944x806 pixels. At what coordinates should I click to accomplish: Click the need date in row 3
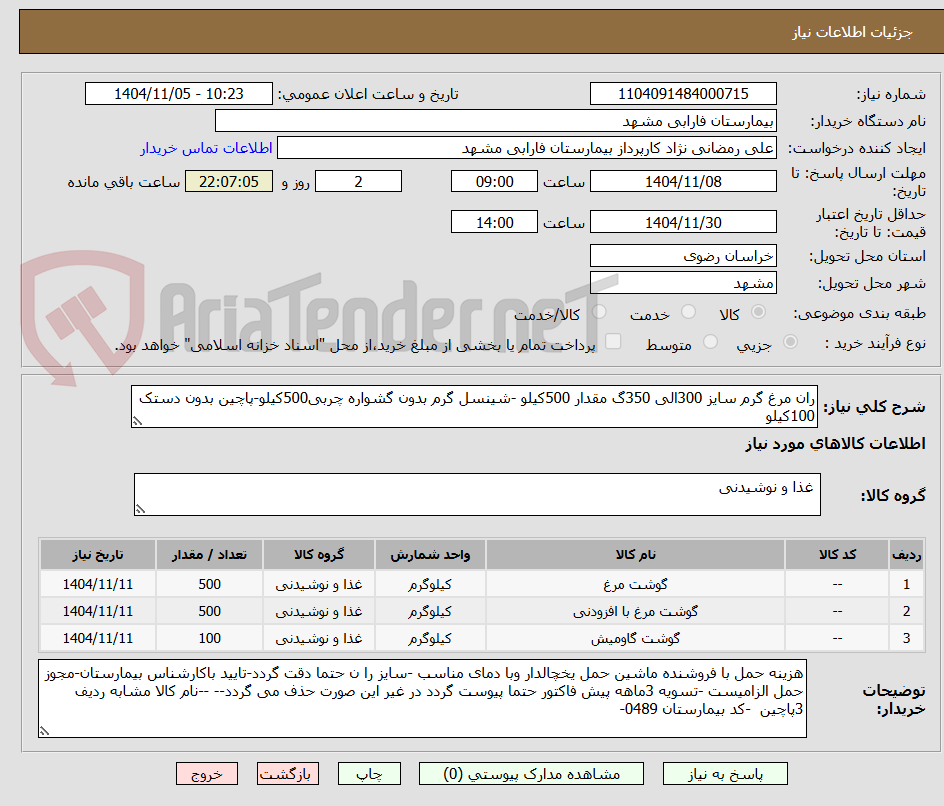click(98, 638)
